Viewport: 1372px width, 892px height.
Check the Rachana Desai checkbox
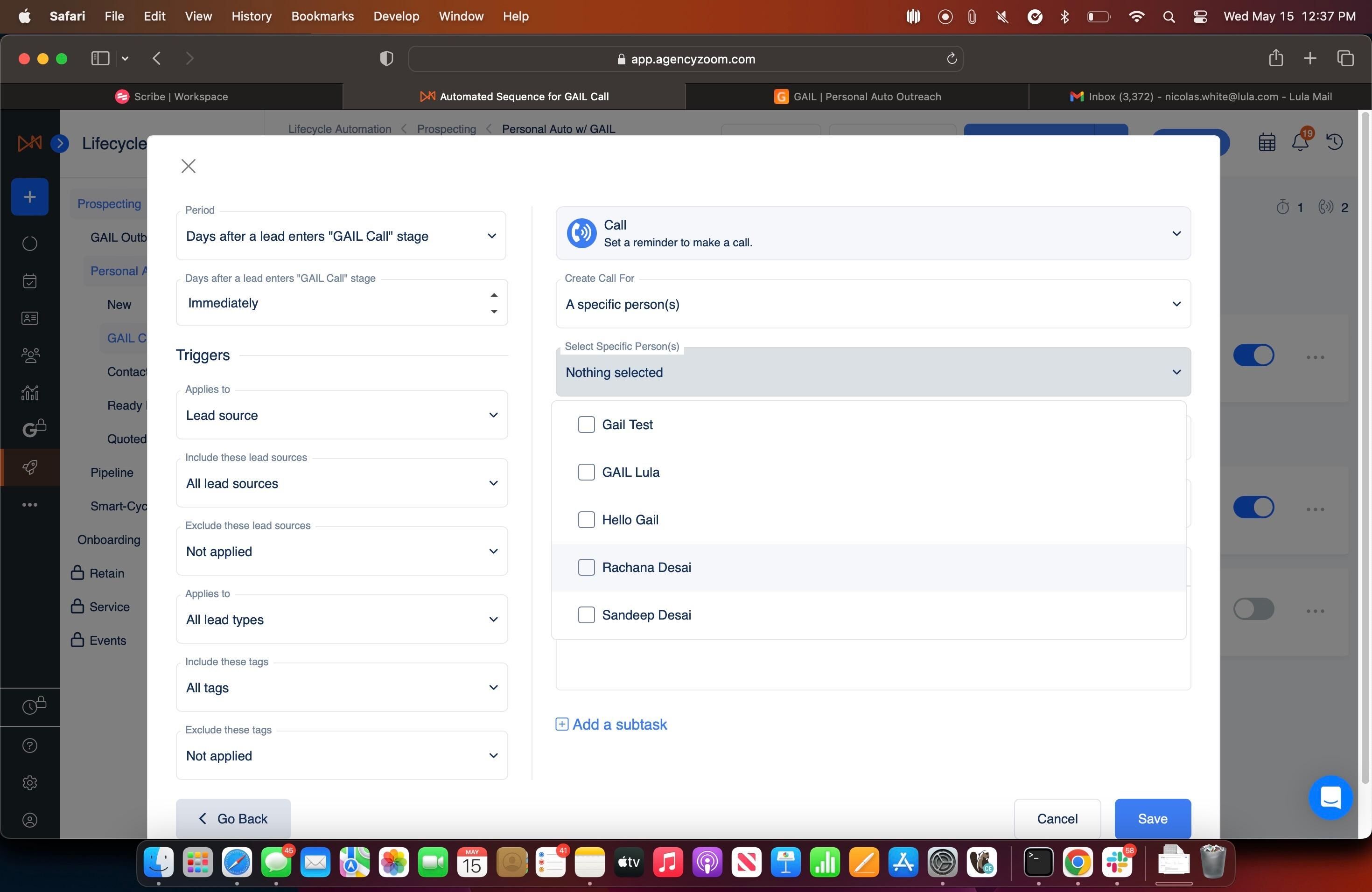(586, 567)
